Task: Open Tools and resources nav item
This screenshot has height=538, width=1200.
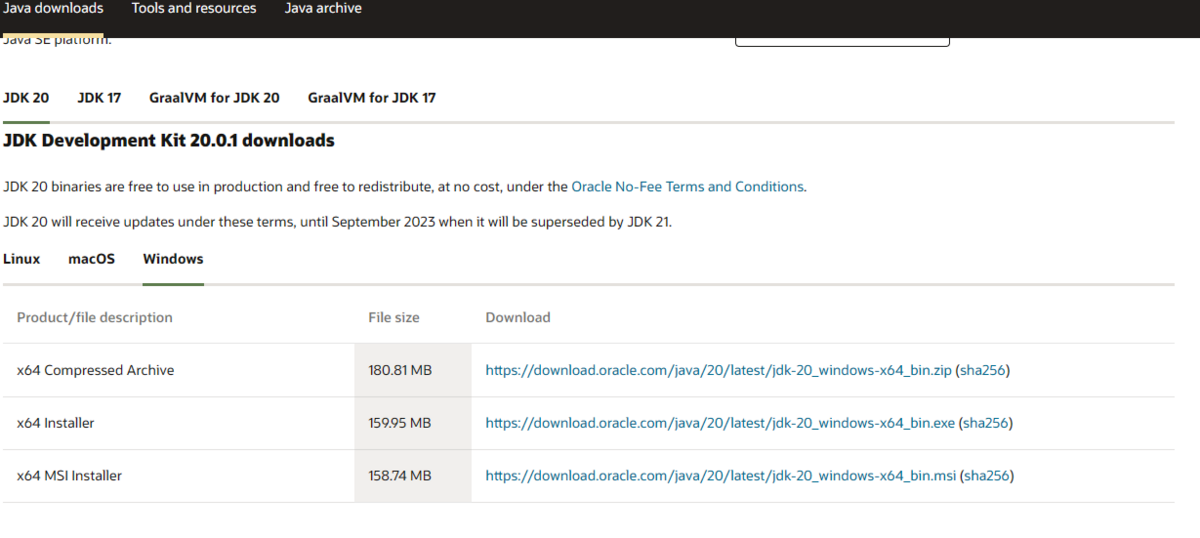Action: 194,8
